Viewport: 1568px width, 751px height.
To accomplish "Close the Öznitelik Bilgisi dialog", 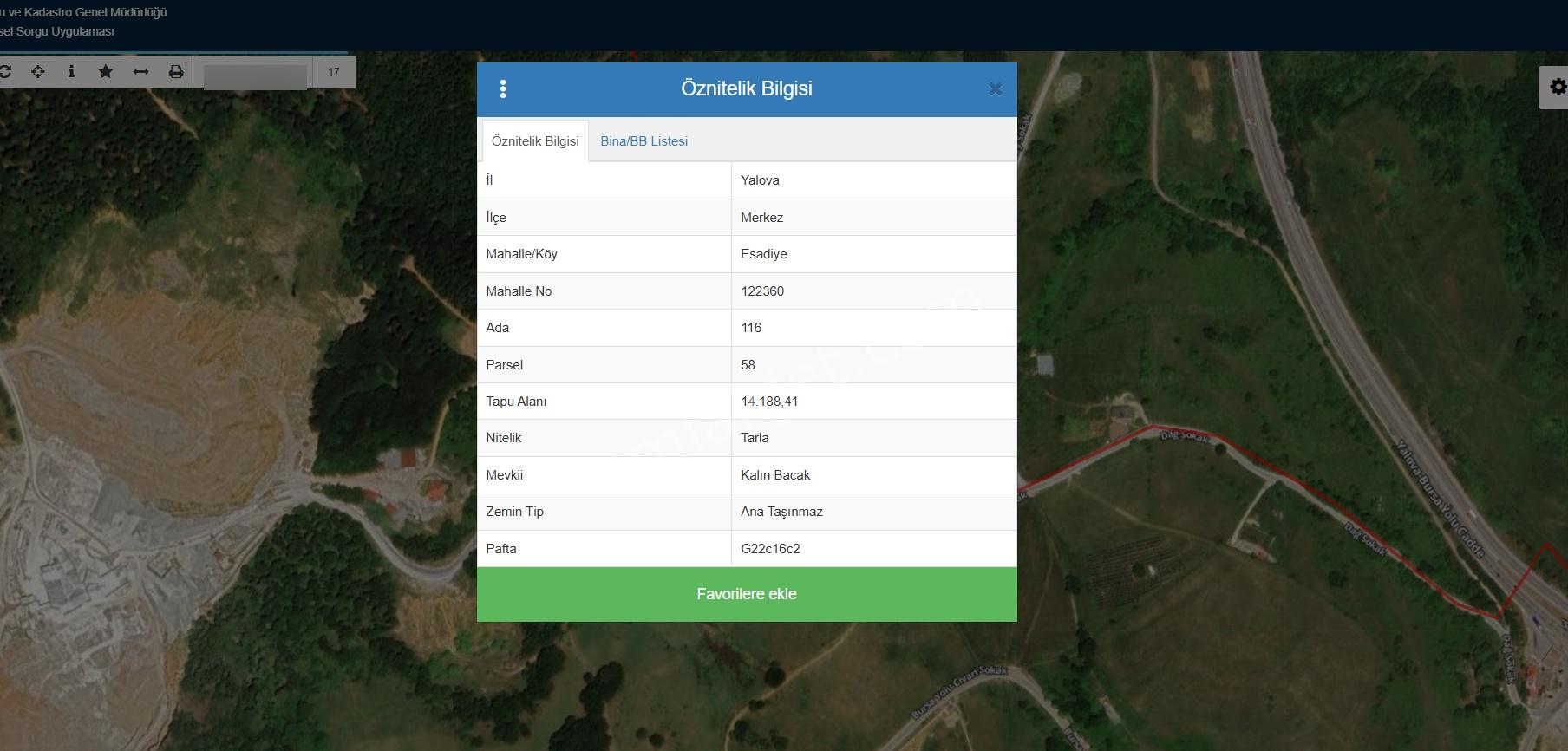I will click(x=996, y=88).
